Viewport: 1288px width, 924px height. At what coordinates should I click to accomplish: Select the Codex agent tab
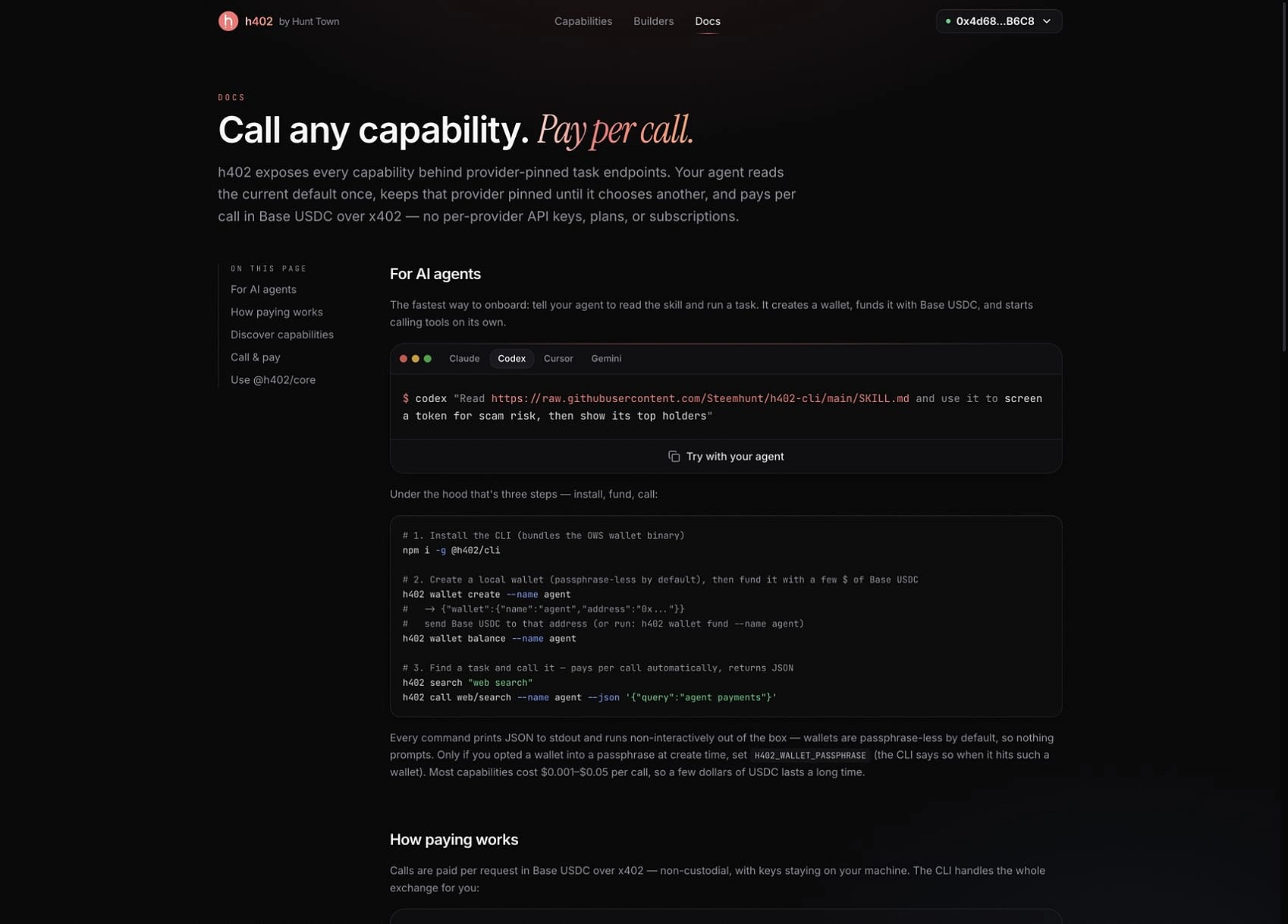coord(512,359)
